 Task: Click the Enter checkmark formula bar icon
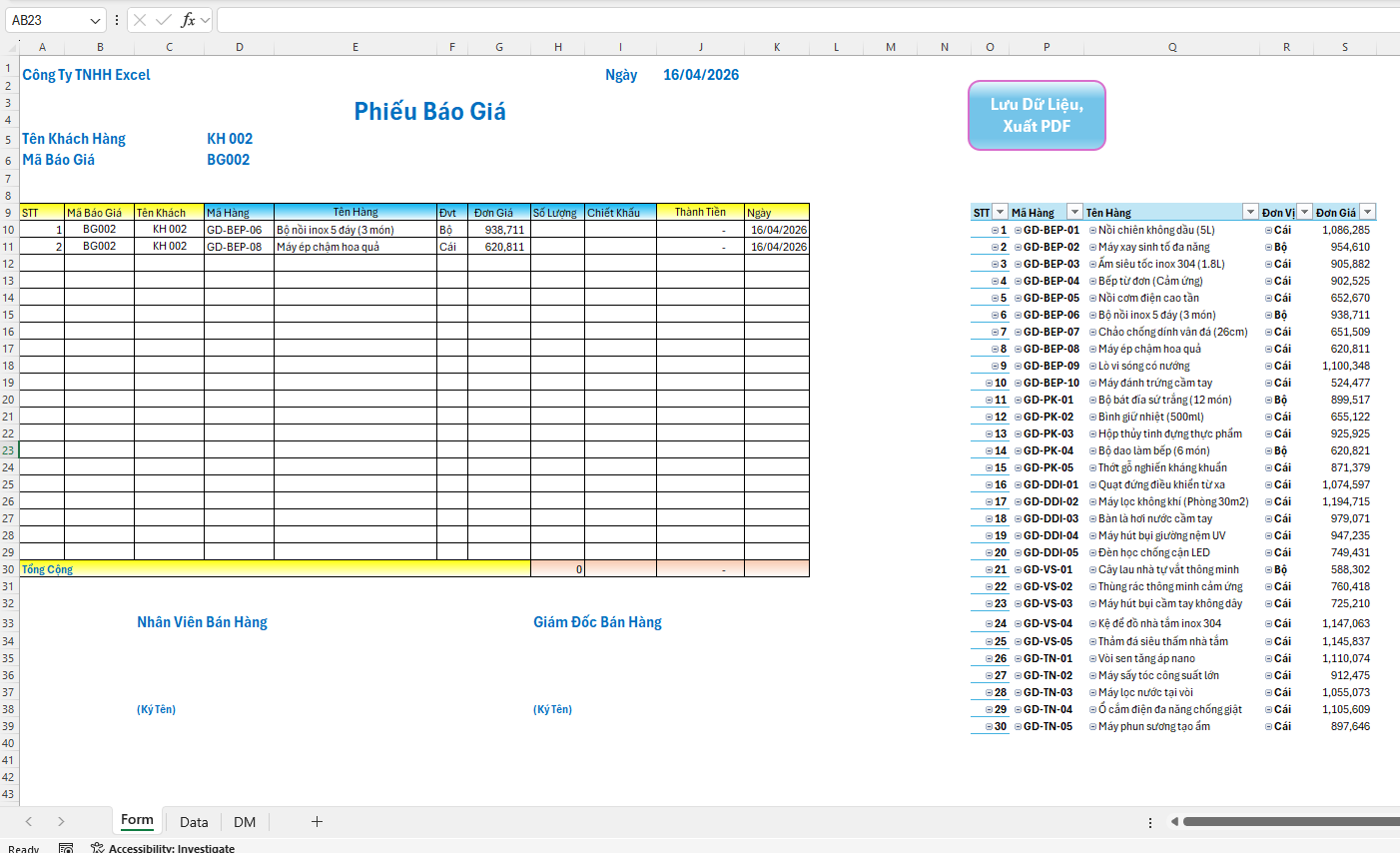(x=163, y=20)
